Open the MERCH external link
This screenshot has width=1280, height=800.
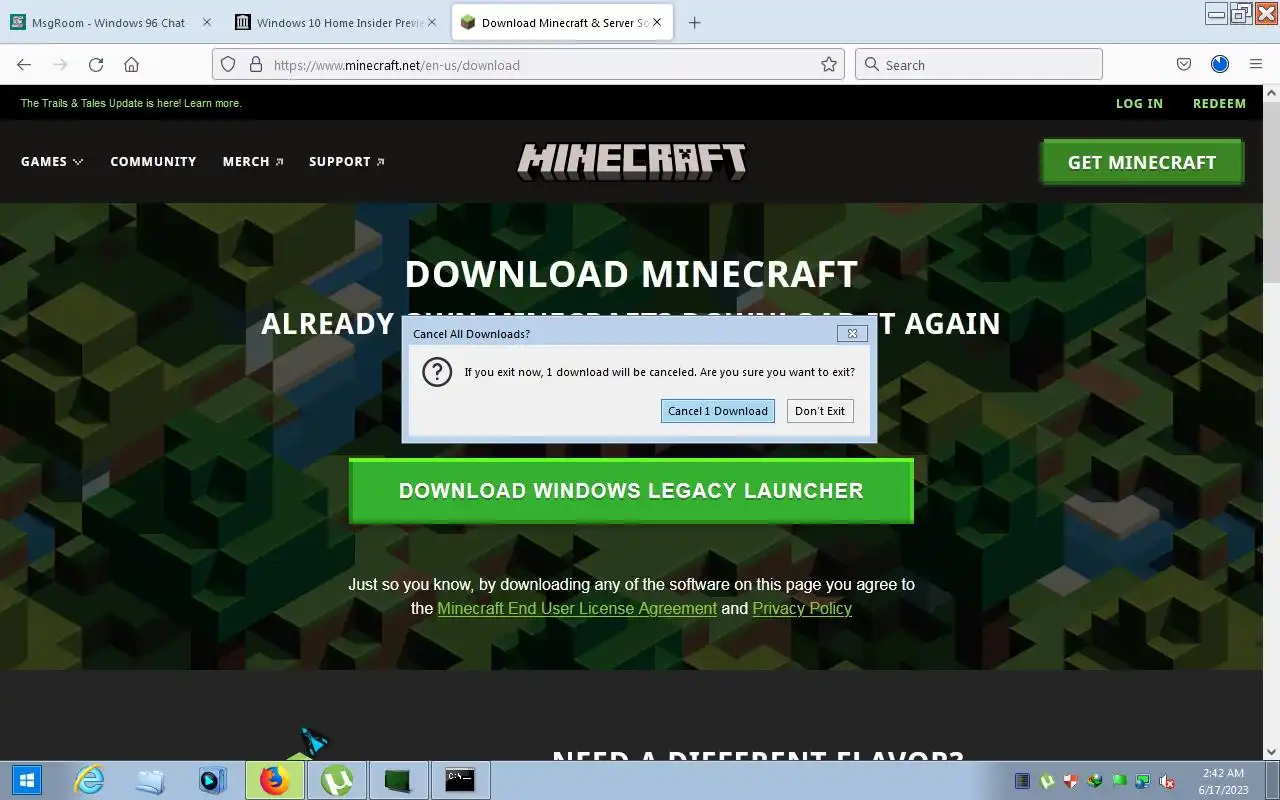(x=253, y=161)
